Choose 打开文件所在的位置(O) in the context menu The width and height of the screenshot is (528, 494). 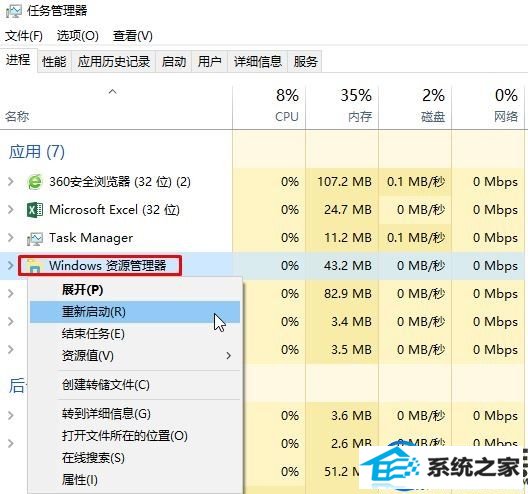[x=135, y=436]
